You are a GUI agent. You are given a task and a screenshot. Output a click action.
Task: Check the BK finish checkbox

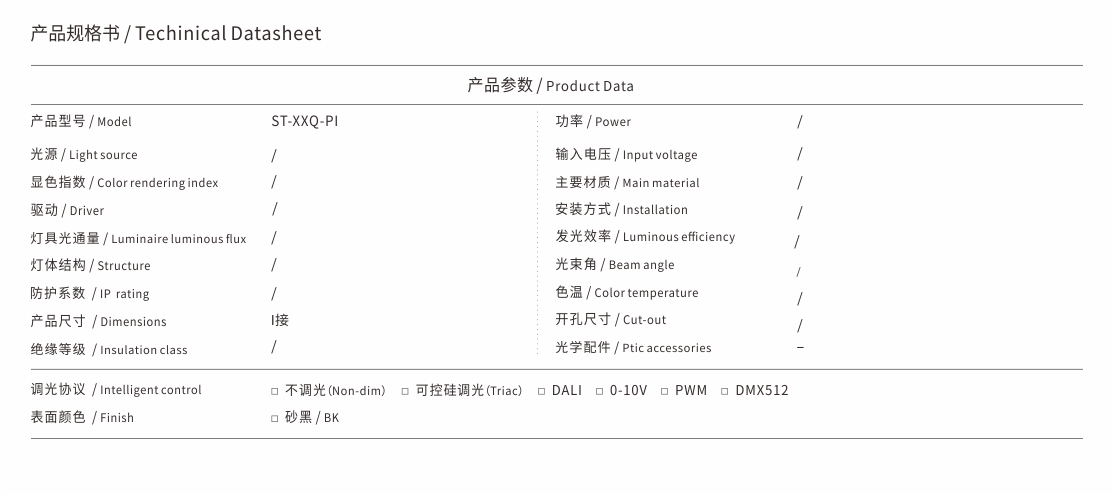275,419
